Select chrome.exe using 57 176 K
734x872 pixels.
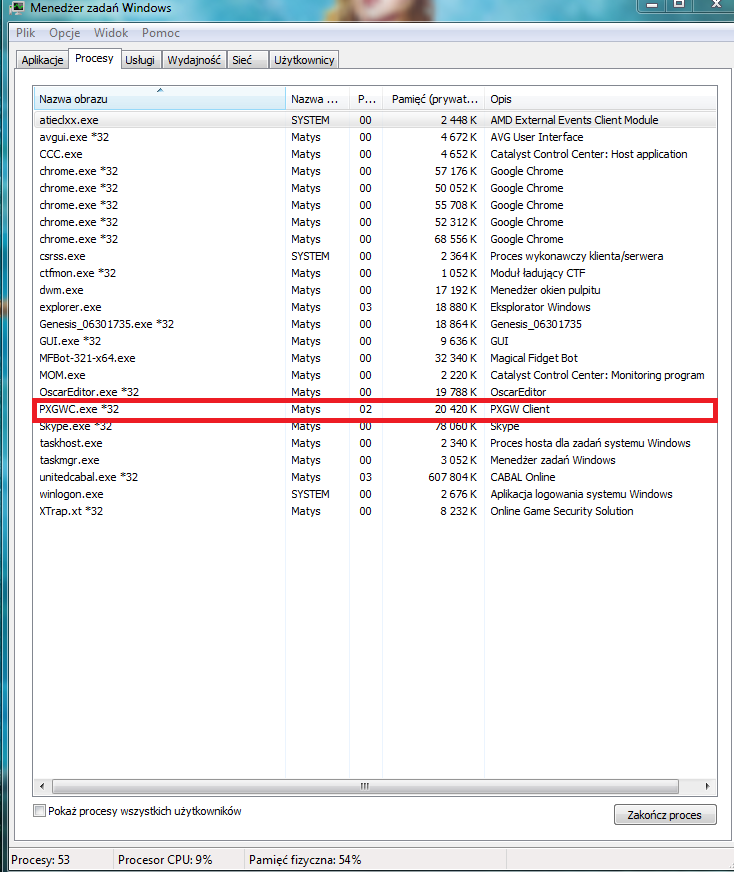pos(375,171)
